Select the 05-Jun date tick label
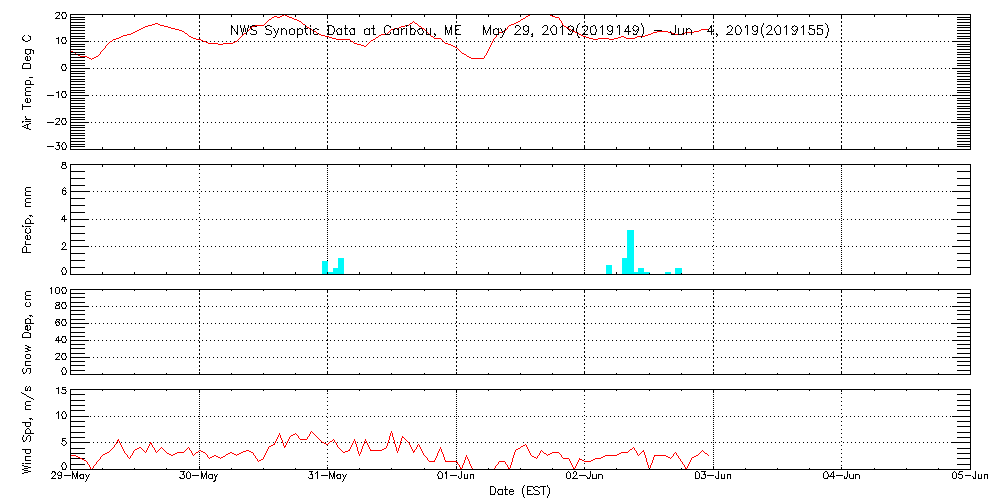This screenshot has width=1000, height=500. tap(969, 478)
